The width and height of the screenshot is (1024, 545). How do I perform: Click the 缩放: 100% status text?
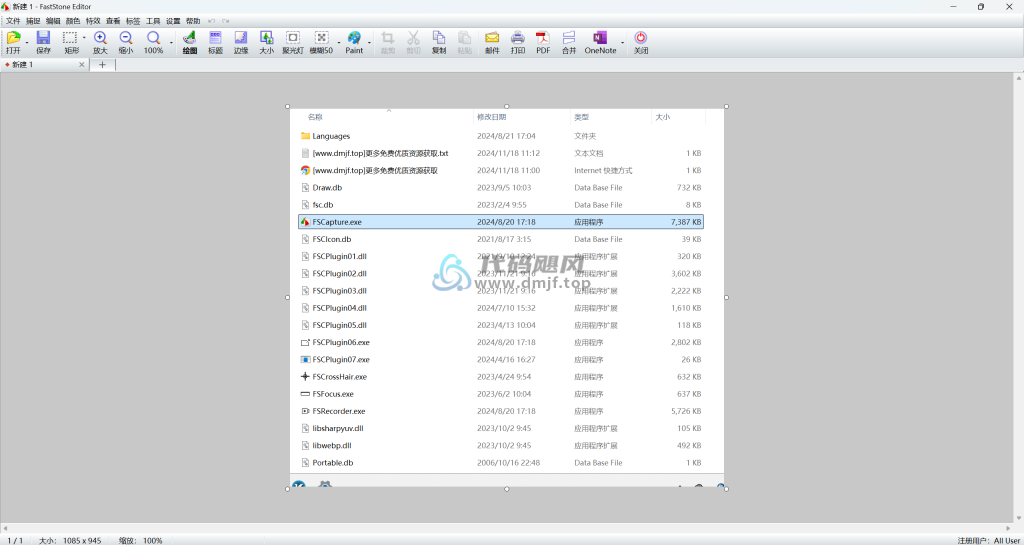[140, 540]
